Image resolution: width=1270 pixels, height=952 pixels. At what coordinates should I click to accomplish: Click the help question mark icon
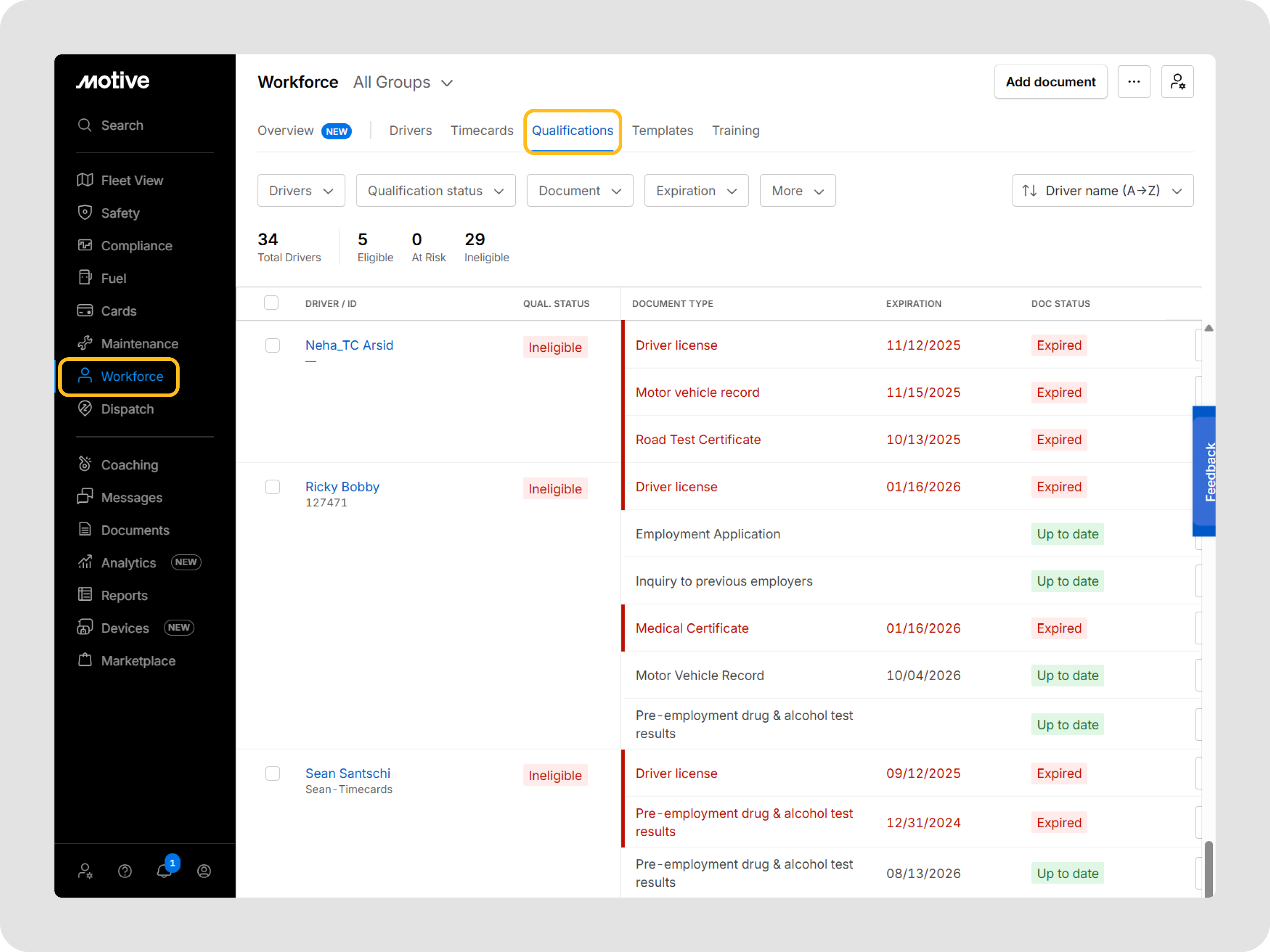pos(125,871)
